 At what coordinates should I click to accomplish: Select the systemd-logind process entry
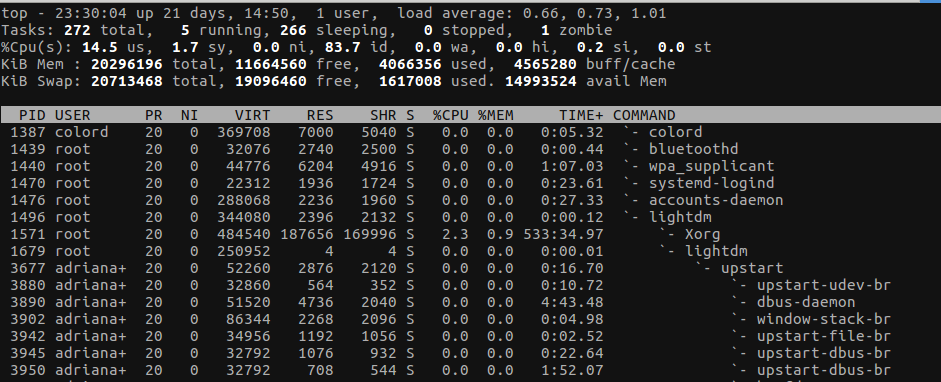pos(711,183)
